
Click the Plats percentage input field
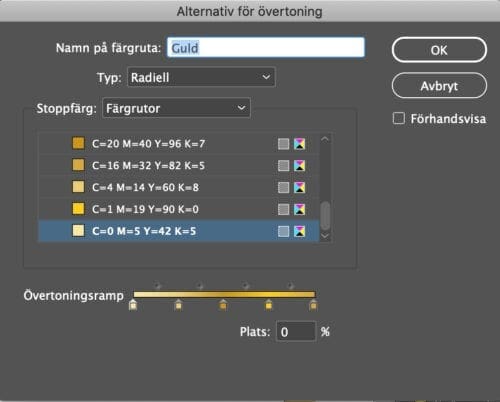(296, 331)
